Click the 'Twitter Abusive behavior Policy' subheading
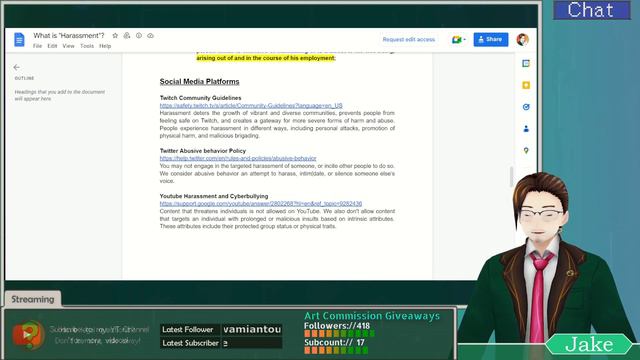 (203, 151)
